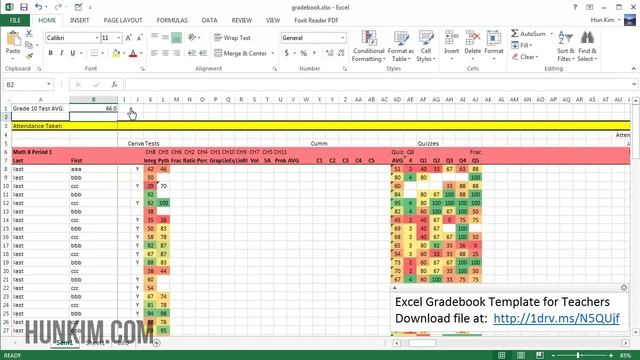640x360 pixels.
Task: Click the red Font Color swatch button
Action: pos(133,53)
